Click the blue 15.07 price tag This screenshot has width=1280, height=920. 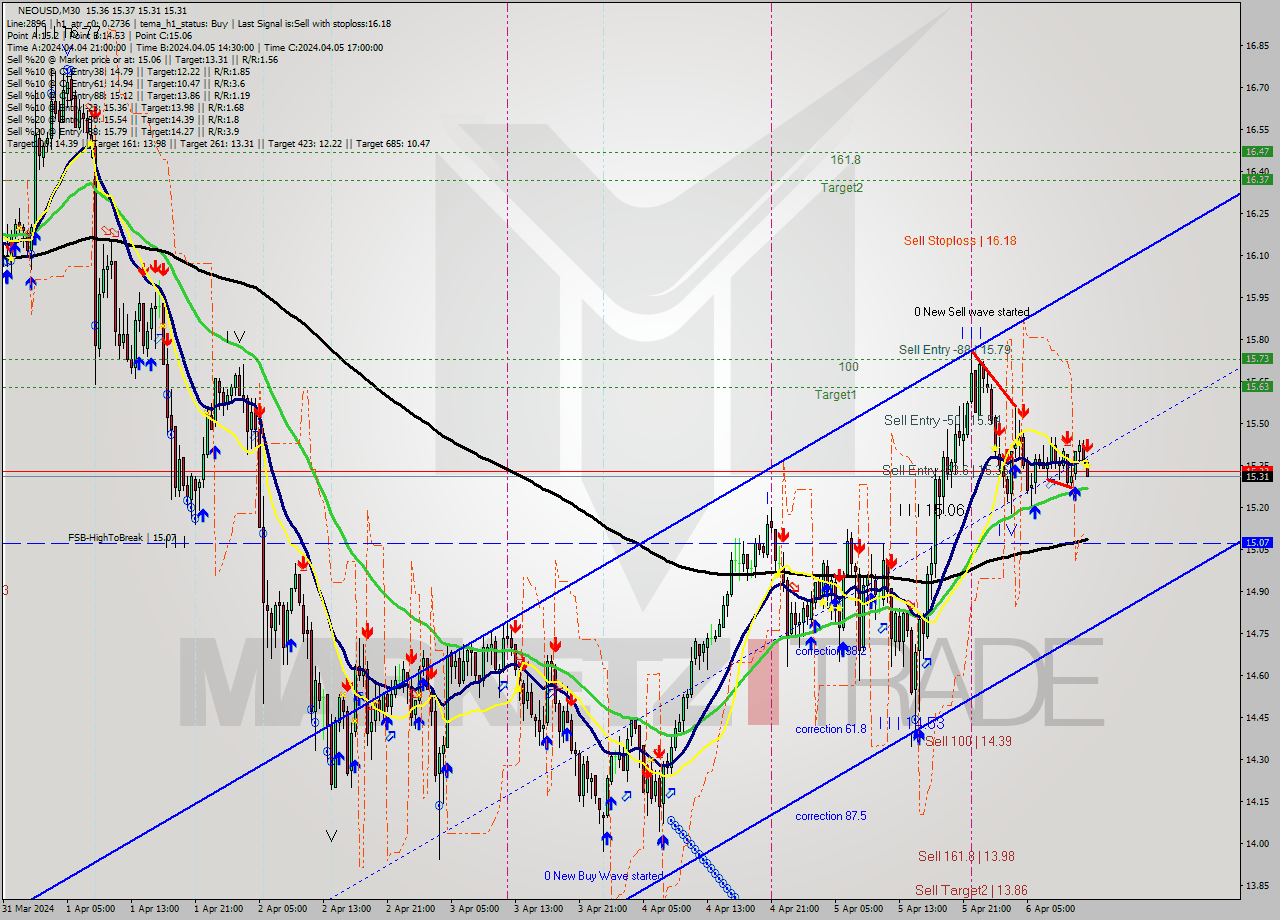pos(1257,542)
